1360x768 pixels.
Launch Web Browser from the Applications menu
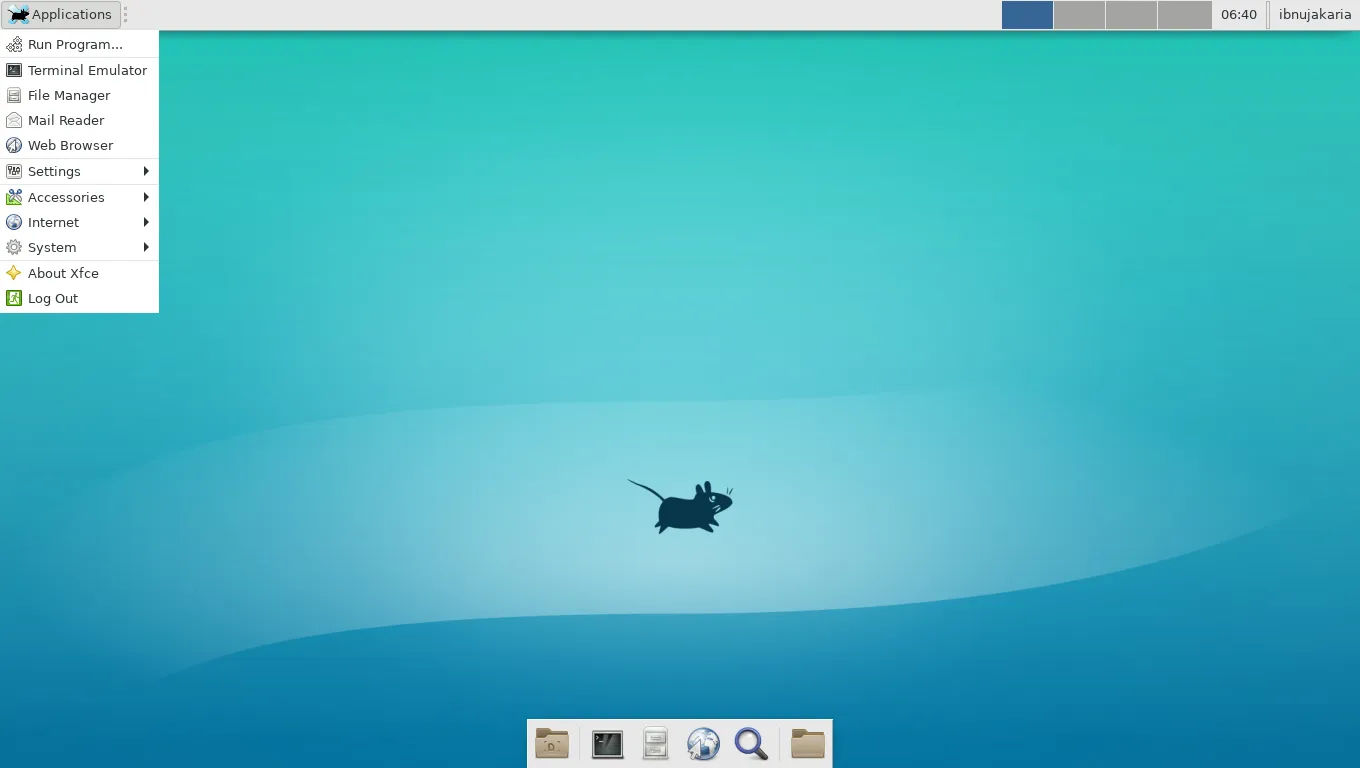79,145
